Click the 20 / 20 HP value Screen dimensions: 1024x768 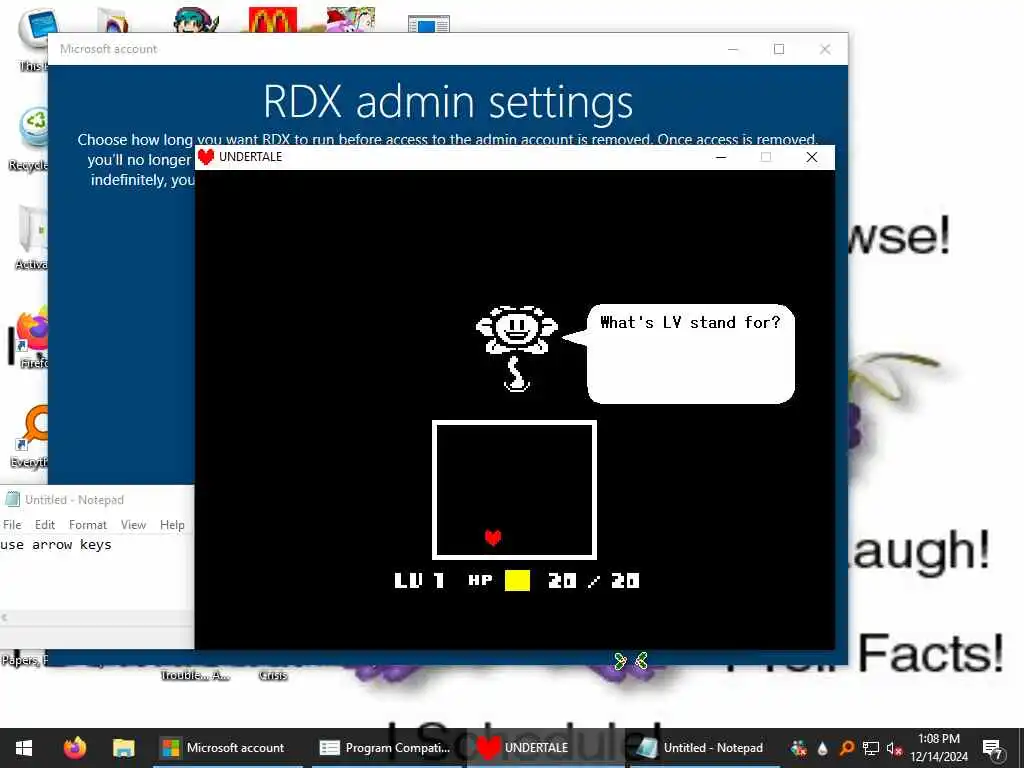[594, 581]
